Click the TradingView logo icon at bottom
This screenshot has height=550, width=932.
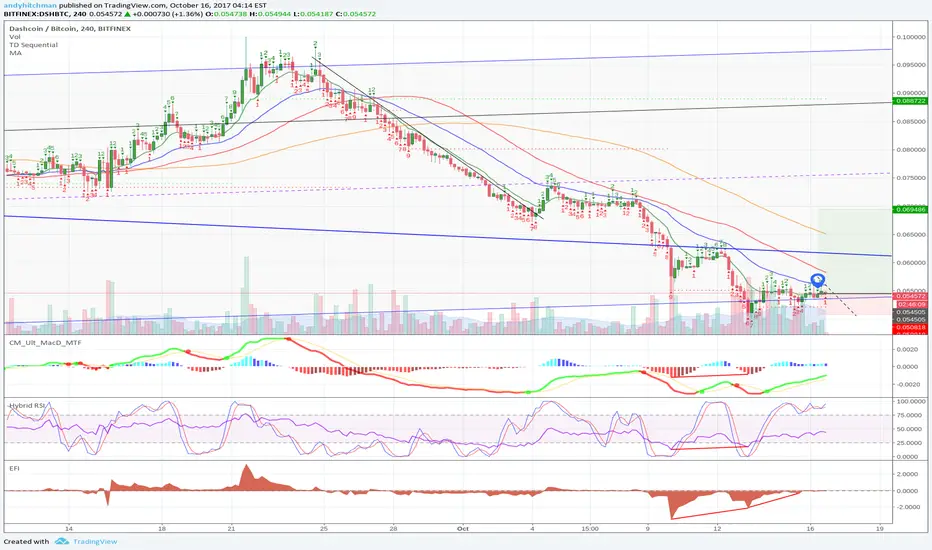point(62,542)
